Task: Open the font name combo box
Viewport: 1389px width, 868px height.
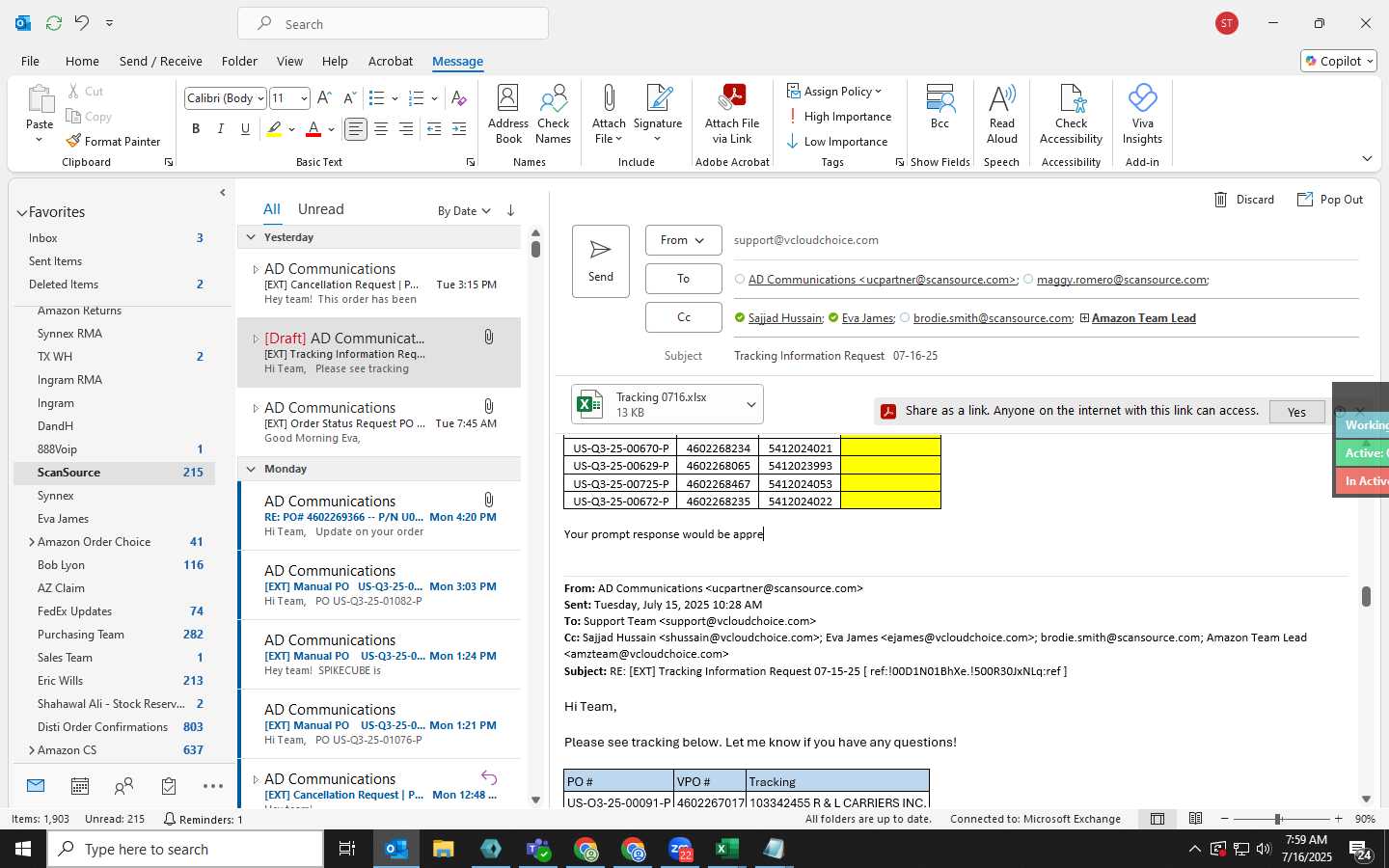Action: pos(226,98)
